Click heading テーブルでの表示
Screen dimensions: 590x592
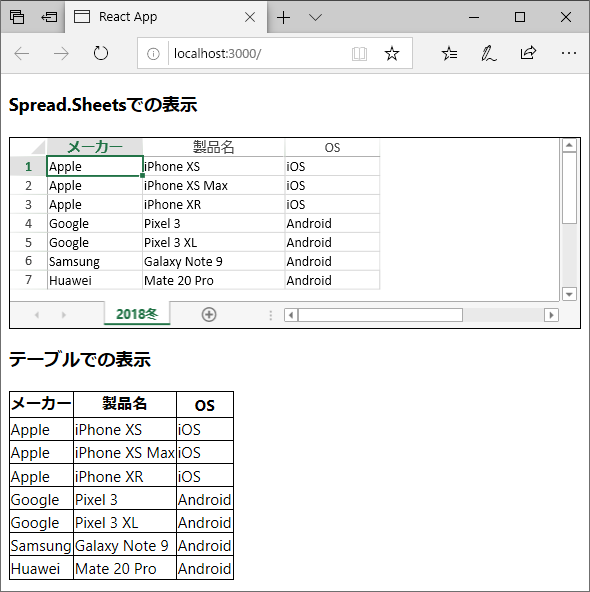point(80,359)
